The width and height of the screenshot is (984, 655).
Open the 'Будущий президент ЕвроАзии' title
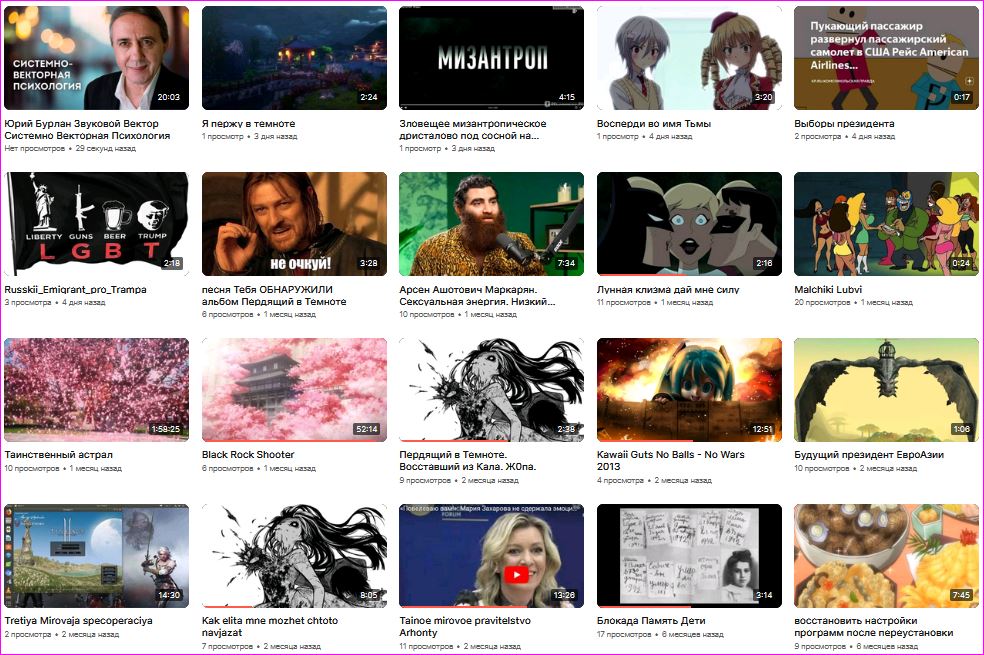click(x=869, y=455)
